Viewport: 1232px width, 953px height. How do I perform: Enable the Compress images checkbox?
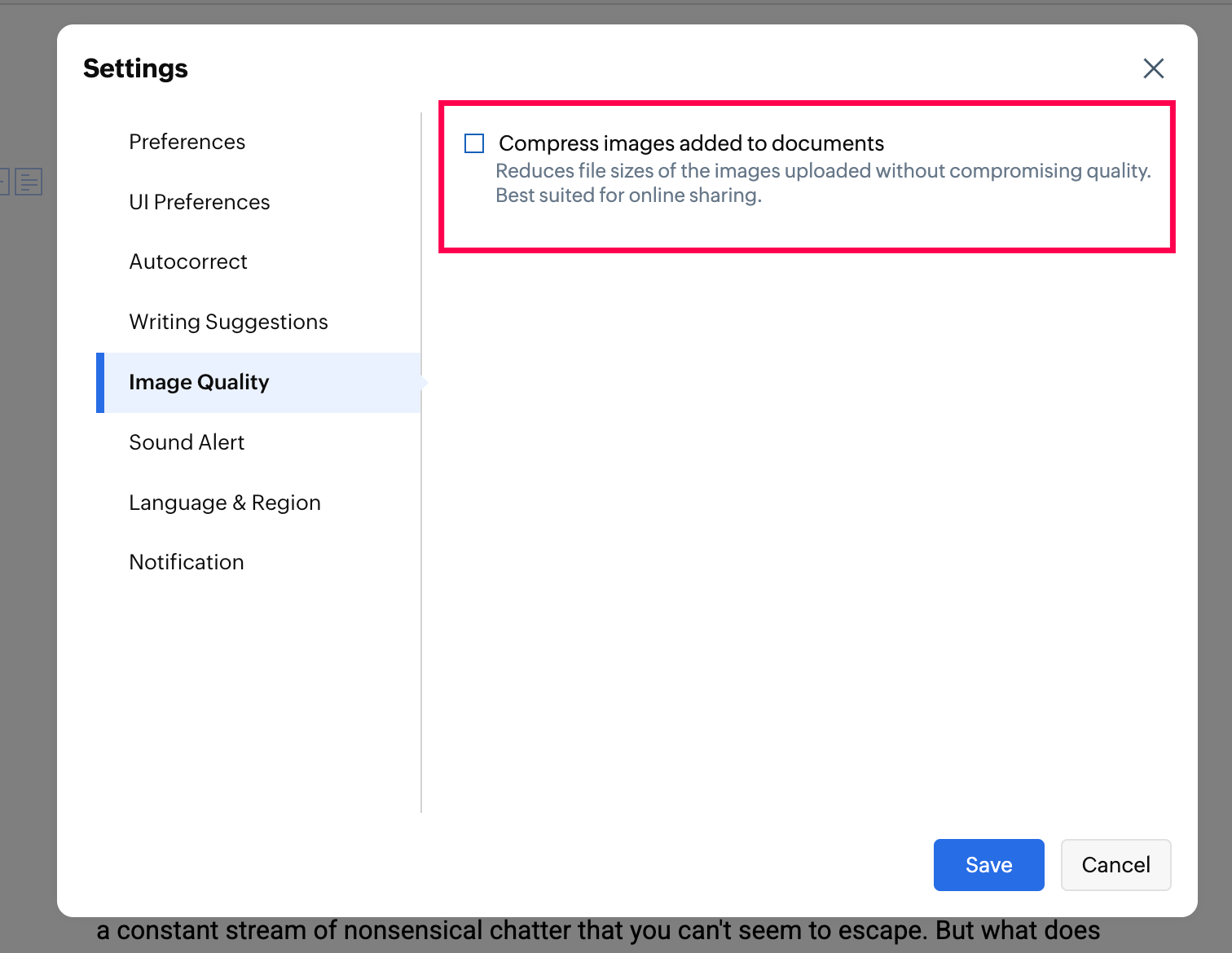[474, 144]
